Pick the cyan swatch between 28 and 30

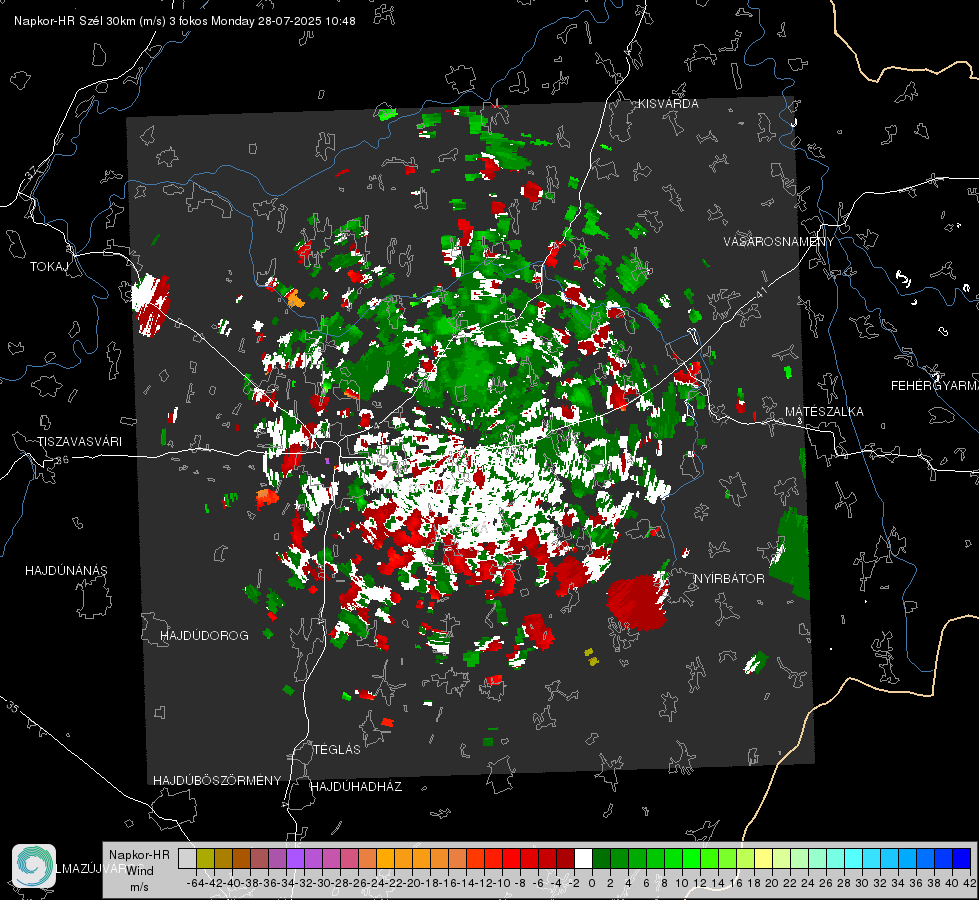[854, 858]
